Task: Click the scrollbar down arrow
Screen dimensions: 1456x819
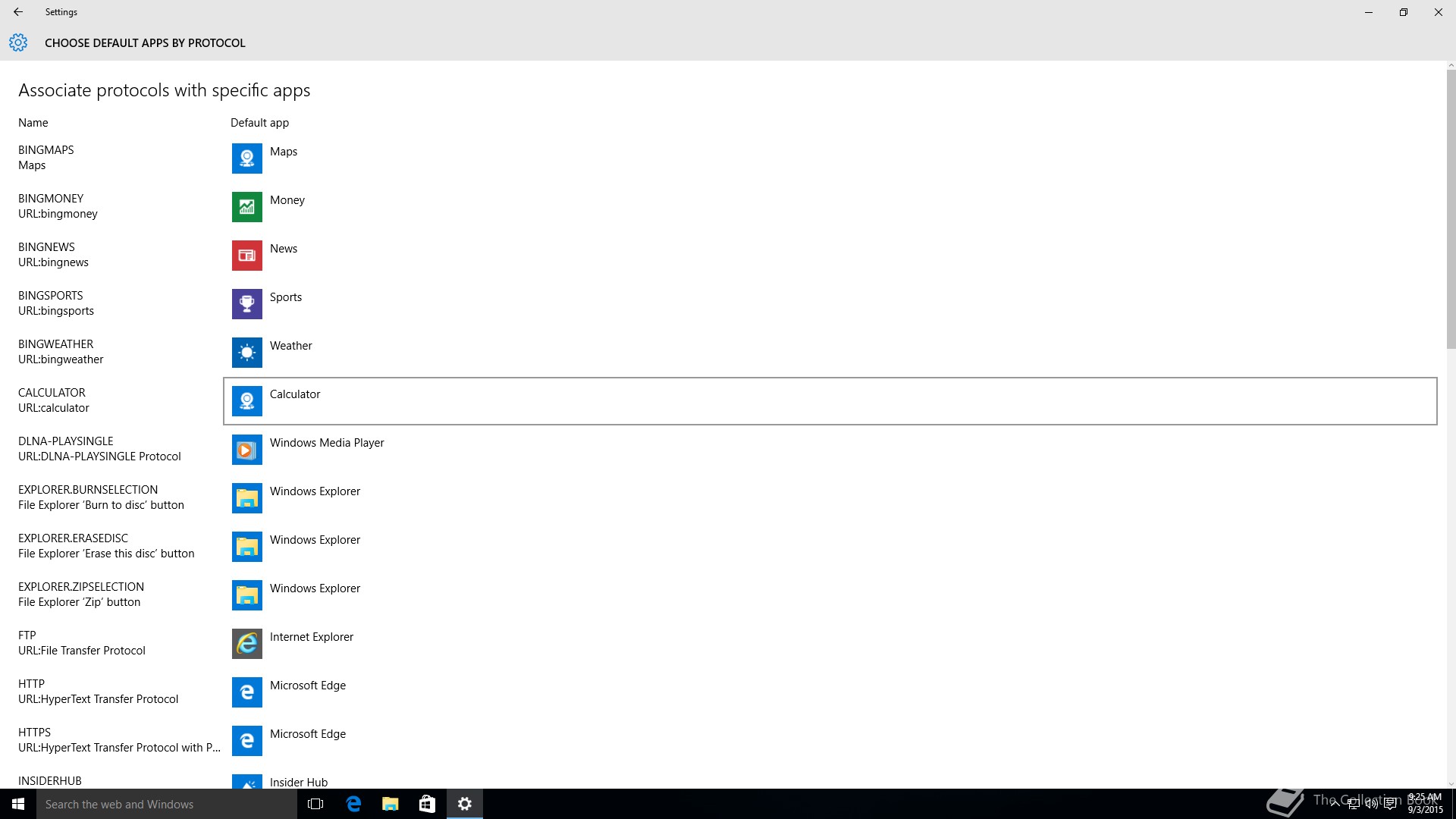Action: pos(1451,784)
